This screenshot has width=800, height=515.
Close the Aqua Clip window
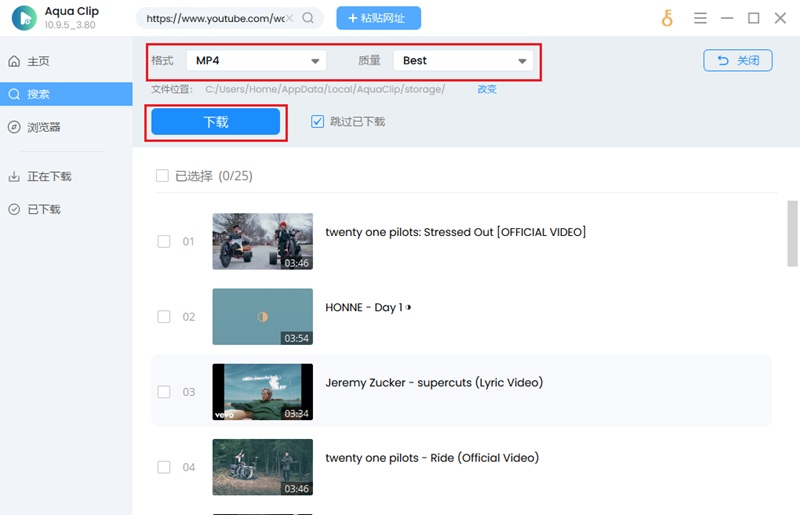coord(780,18)
